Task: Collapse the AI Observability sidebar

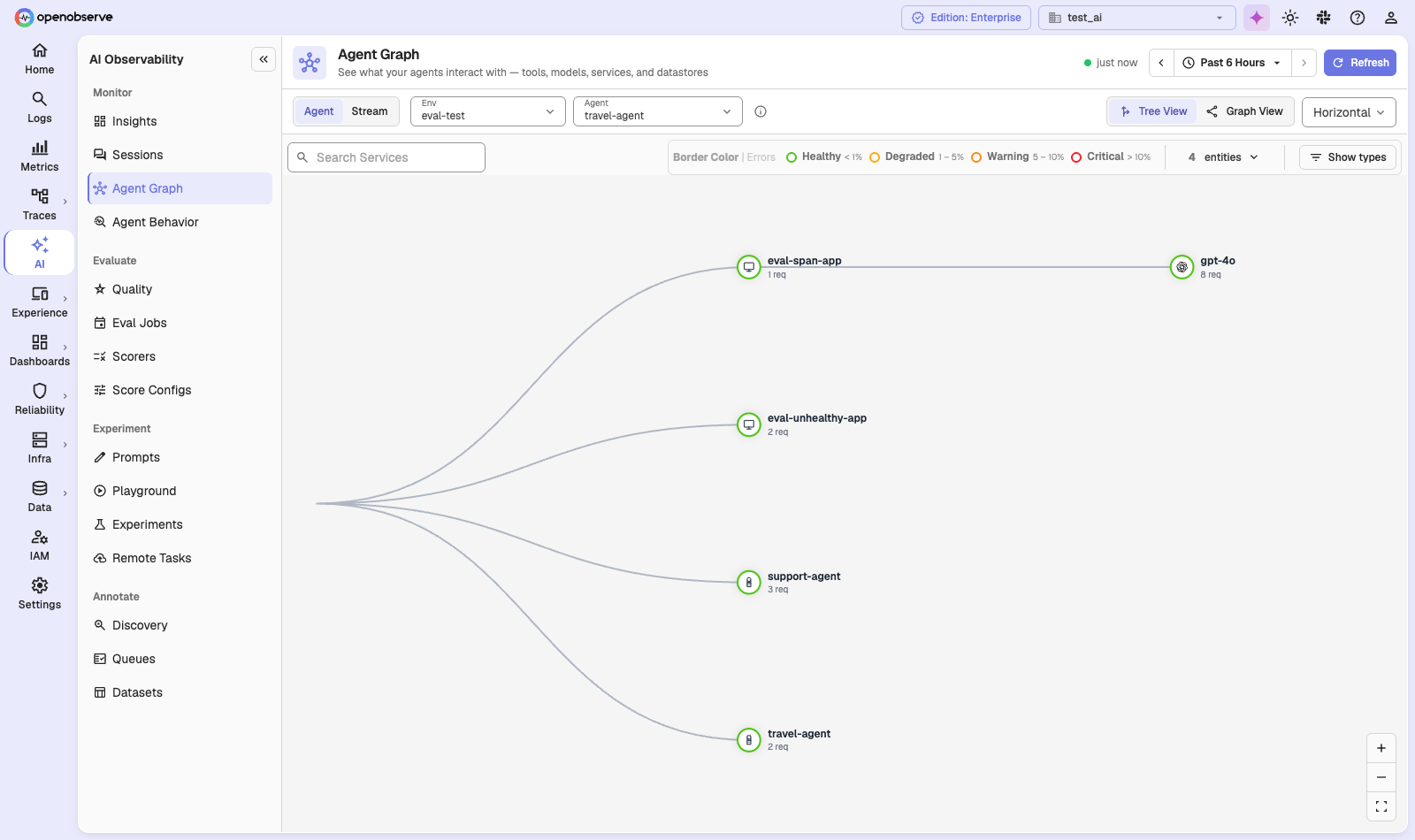Action: (x=264, y=59)
